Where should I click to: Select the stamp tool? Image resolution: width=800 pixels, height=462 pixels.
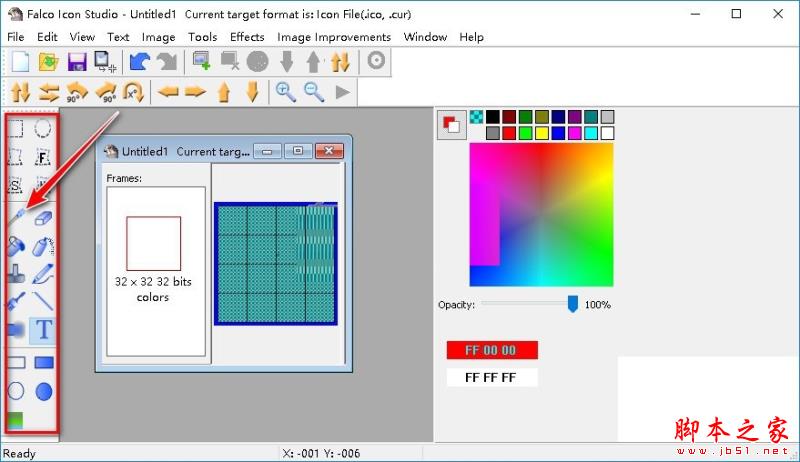pos(16,274)
